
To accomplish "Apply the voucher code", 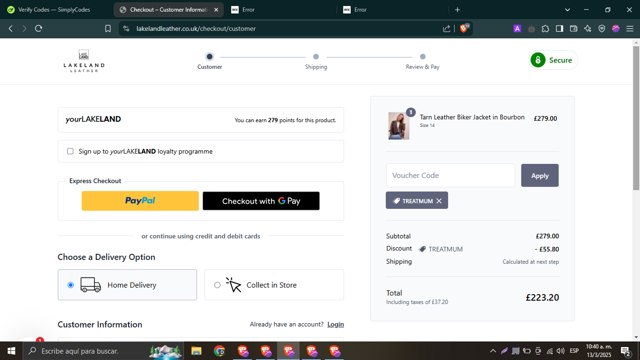I will coord(540,176).
